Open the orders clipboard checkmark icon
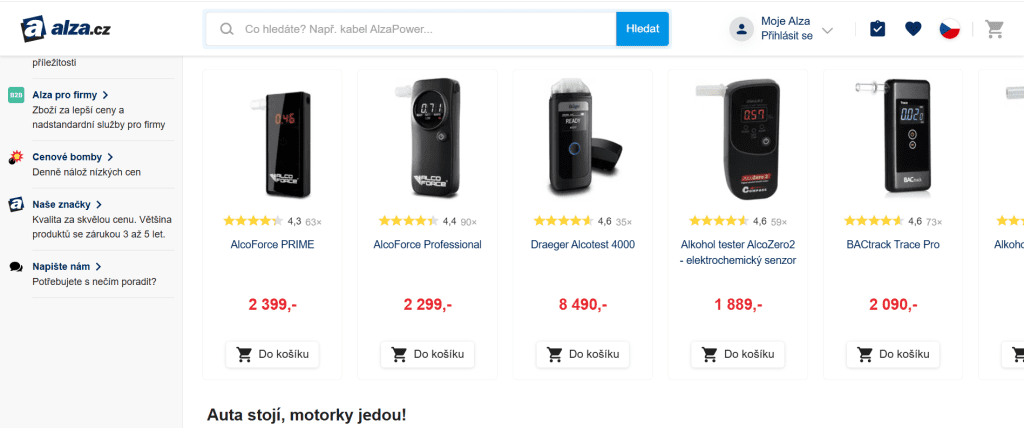Image resolution: width=1024 pixels, height=428 pixels. tap(877, 29)
